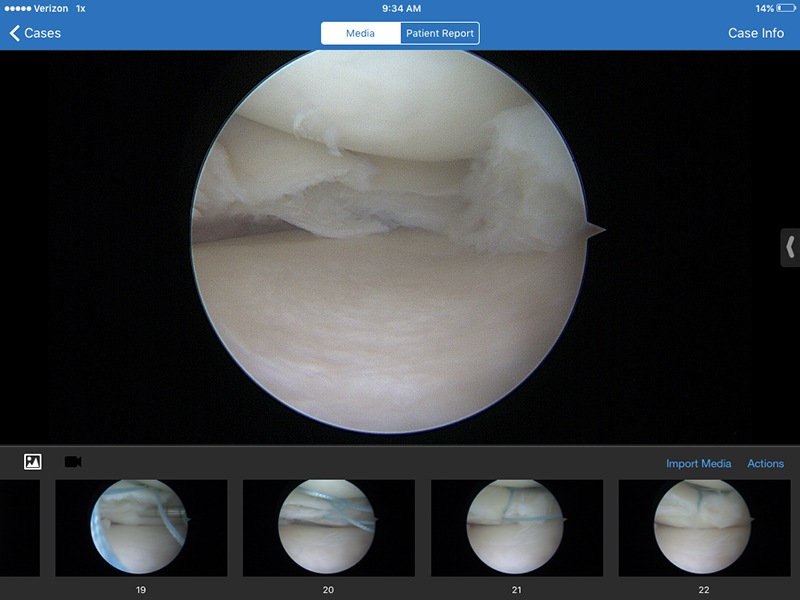
Task: Open the Actions menu
Action: [765, 463]
